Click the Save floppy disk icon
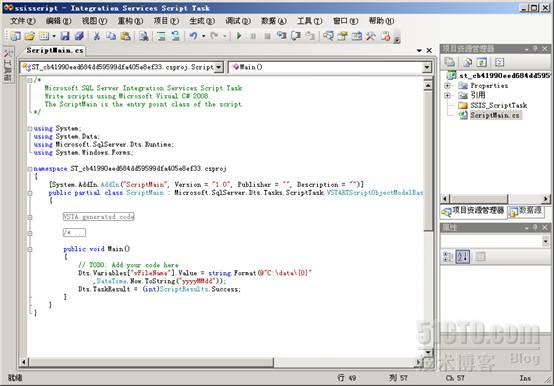This screenshot has width=554, height=386. (65, 36)
